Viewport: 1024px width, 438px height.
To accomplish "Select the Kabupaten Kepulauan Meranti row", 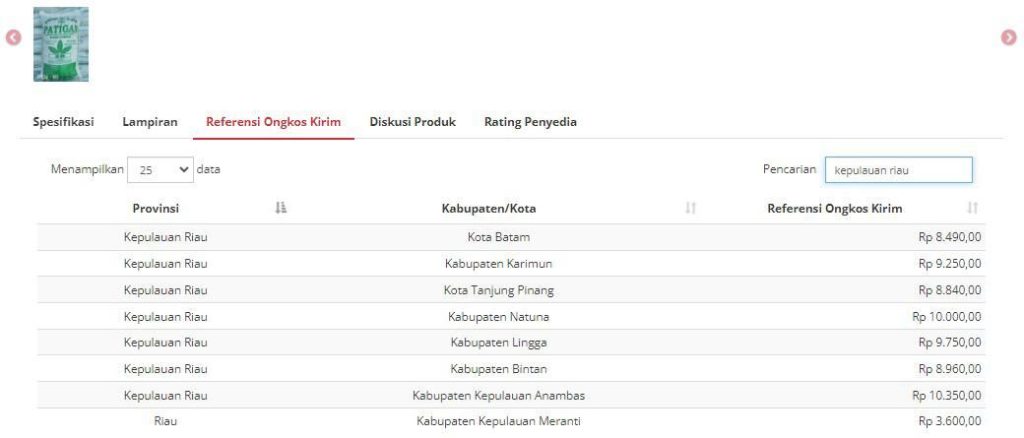I will (498, 421).
